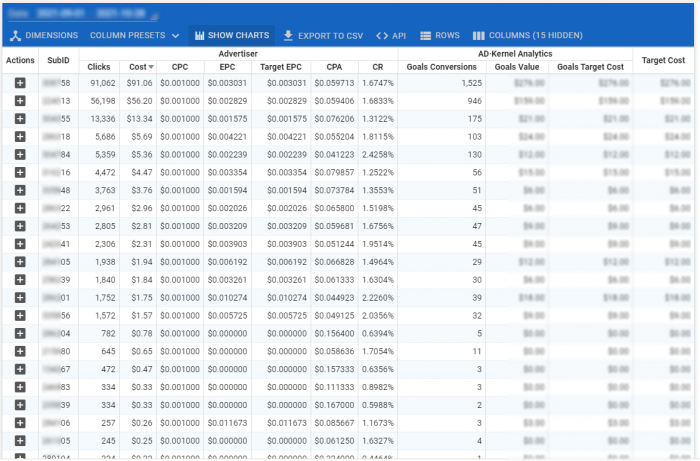Sort by CPA column header

pos(334,67)
